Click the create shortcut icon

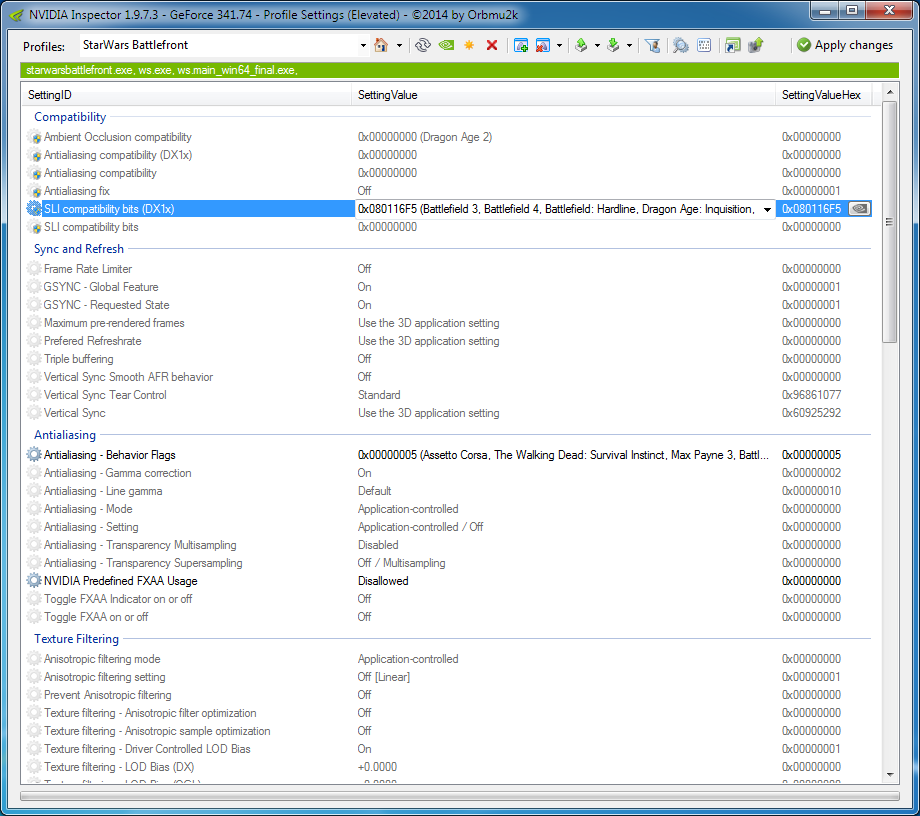click(x=733, y=45)
